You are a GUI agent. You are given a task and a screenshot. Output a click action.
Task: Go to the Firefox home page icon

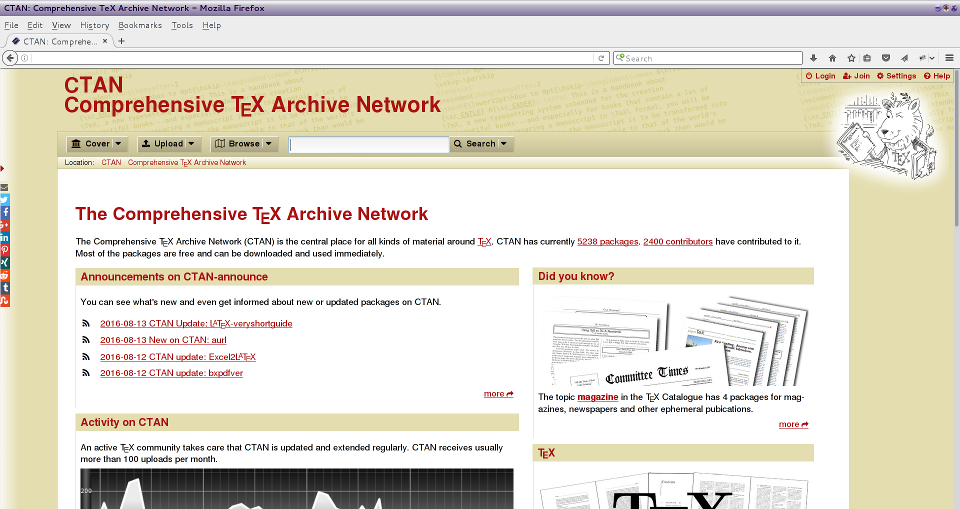[832, 58]
